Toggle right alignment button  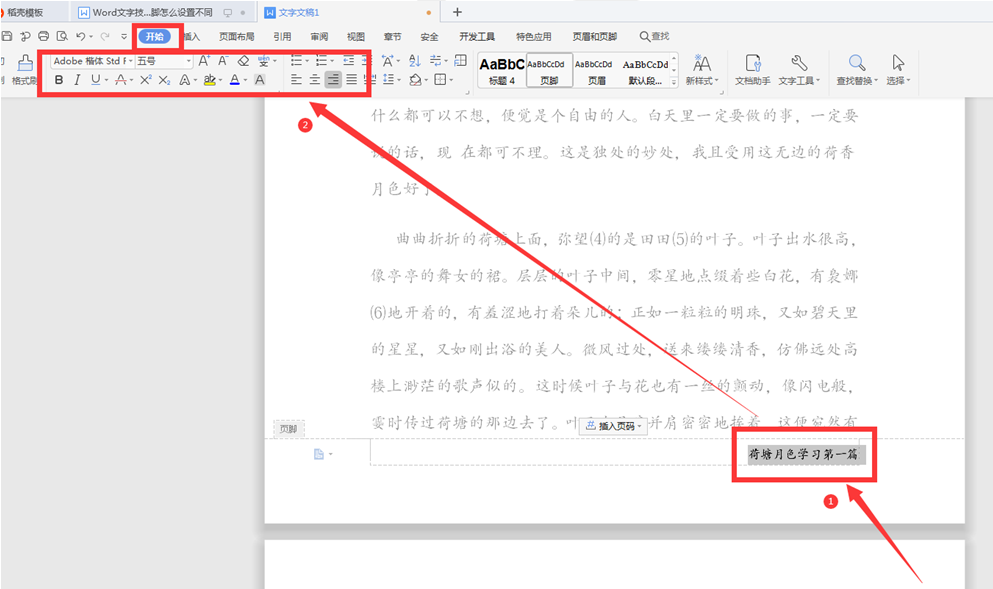(x=333, y=79)
